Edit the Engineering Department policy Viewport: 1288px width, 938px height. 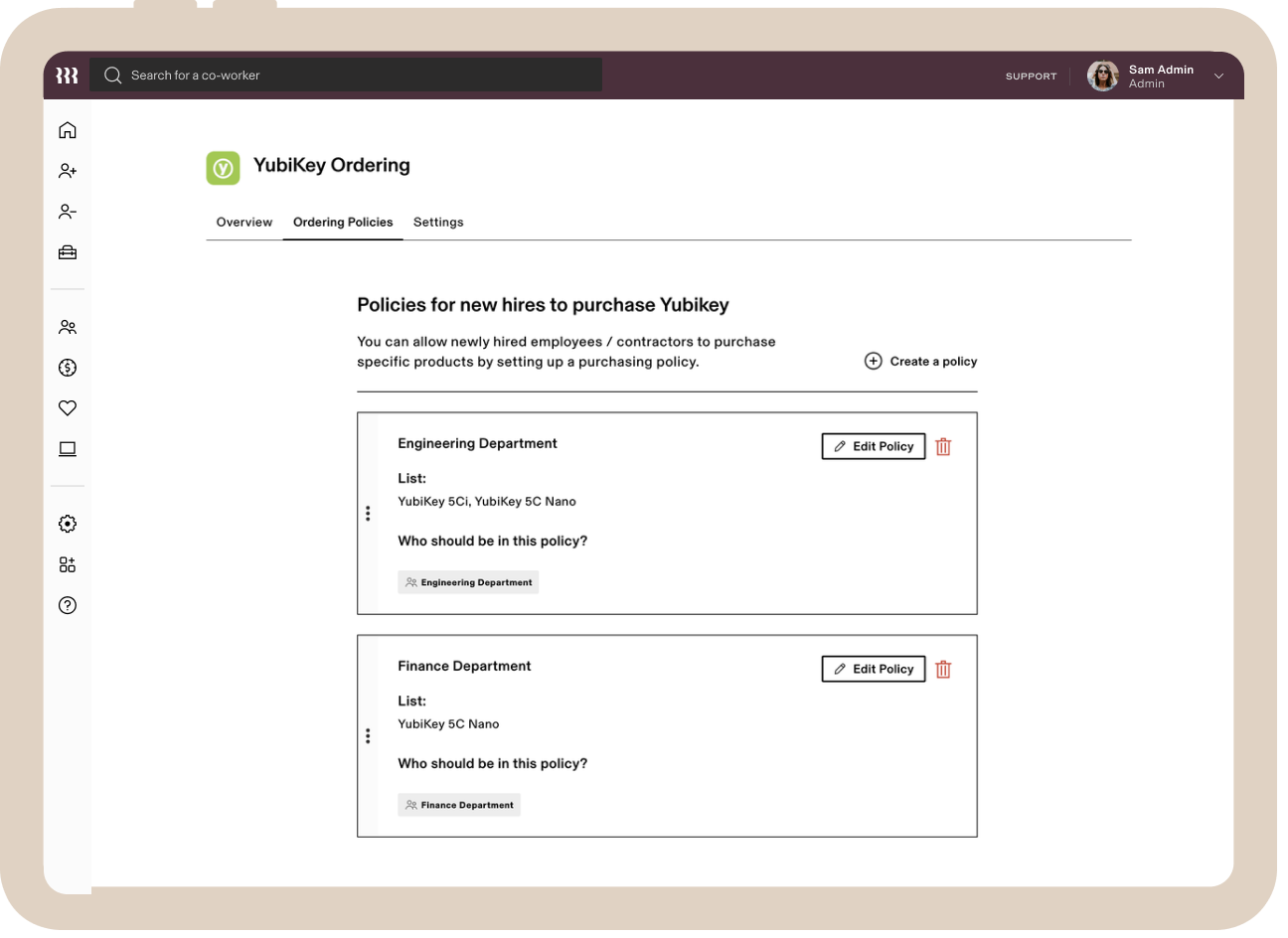tap(874, 447)
